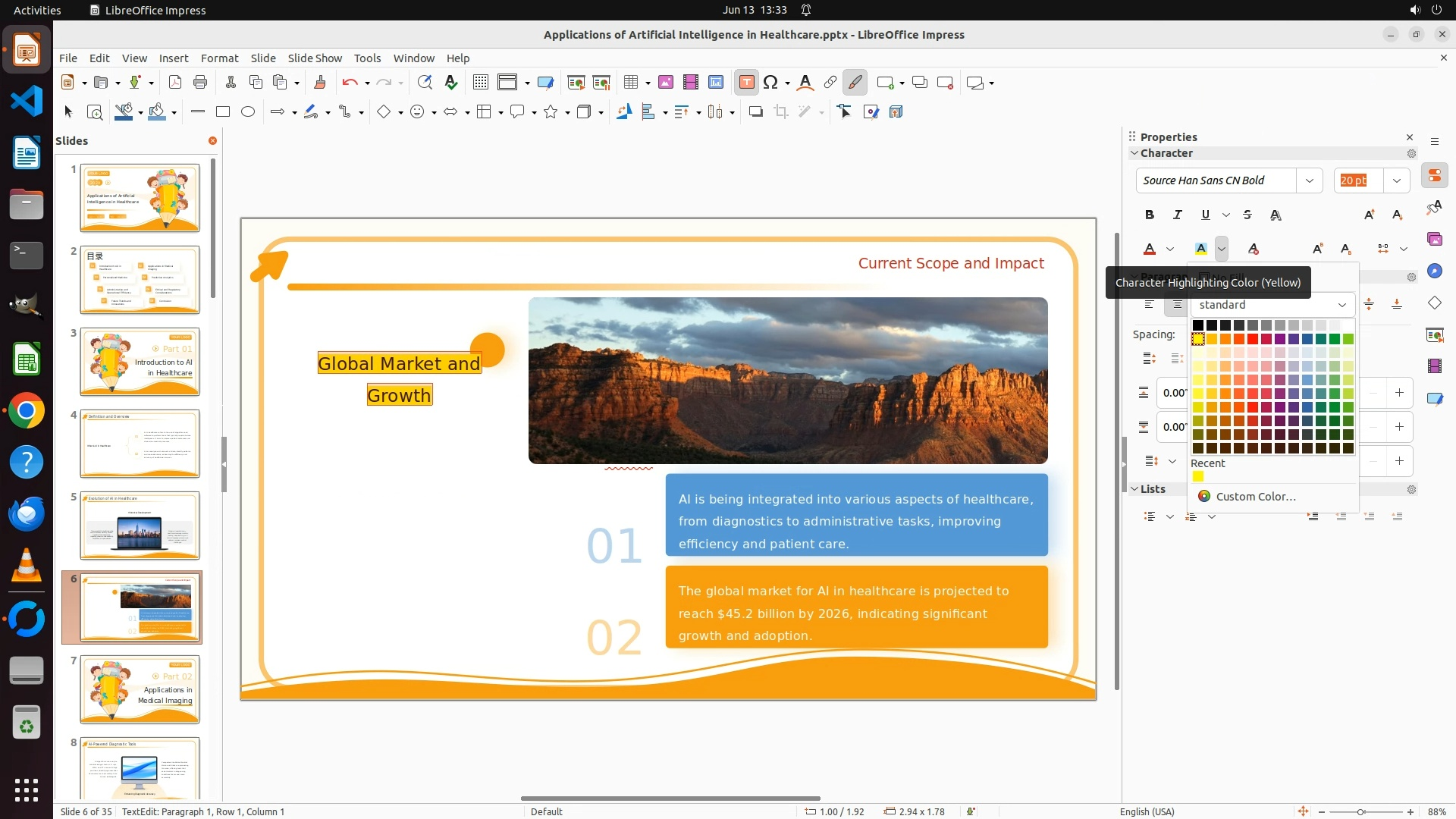Open Google Chrome from the dock
The image size is (1456, 819).
tap(27, 411)
